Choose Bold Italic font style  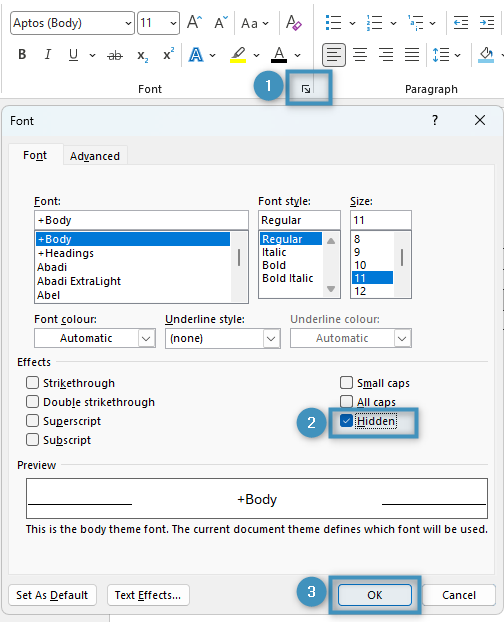(x=291, y=278)
